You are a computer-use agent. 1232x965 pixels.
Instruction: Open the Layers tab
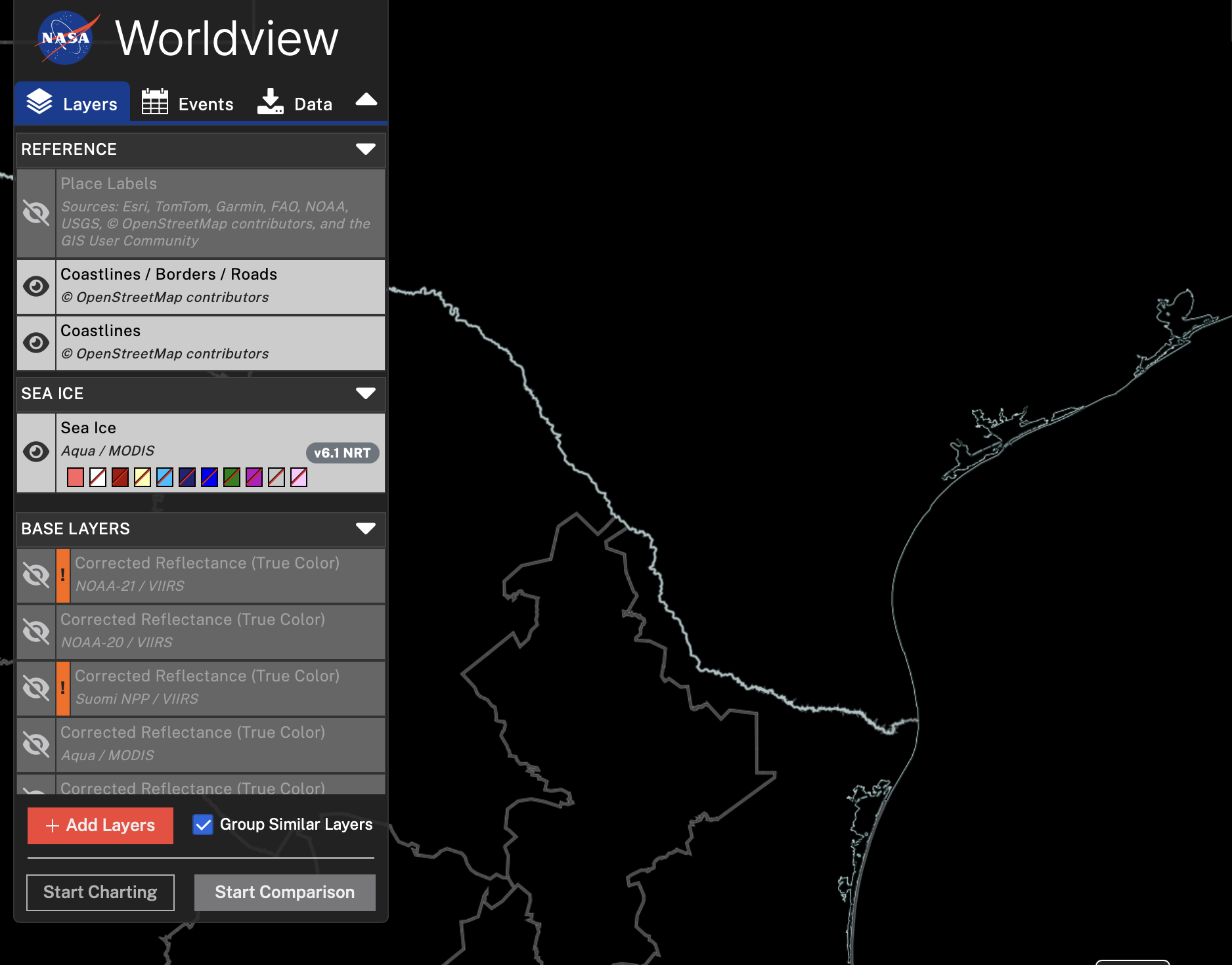pos(72,102)
